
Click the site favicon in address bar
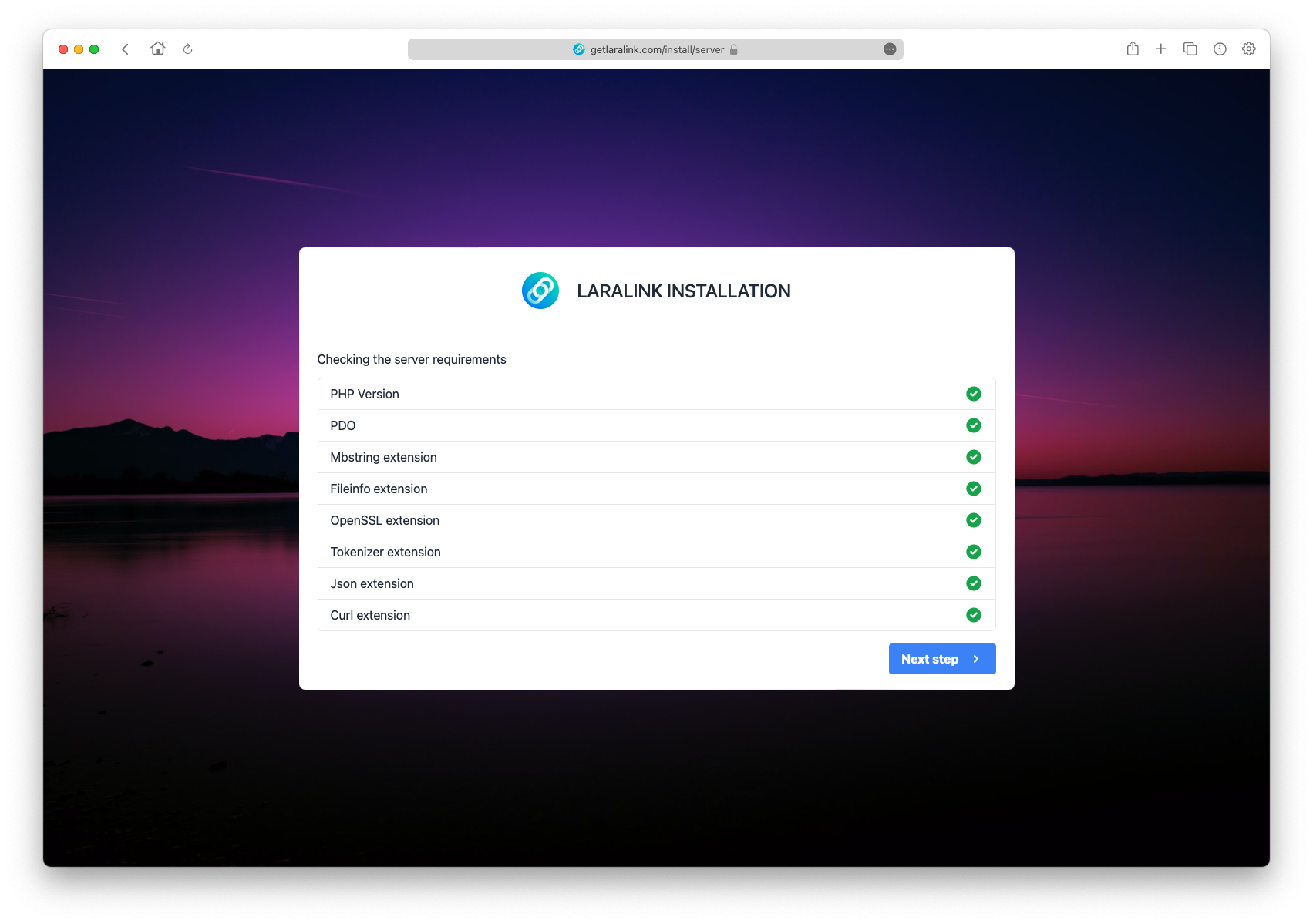click(x=579, y=49)
